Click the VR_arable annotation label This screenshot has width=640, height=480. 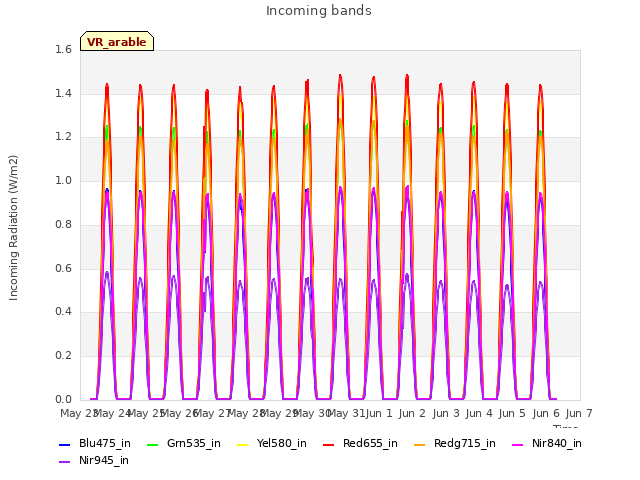tap(117, 42)
